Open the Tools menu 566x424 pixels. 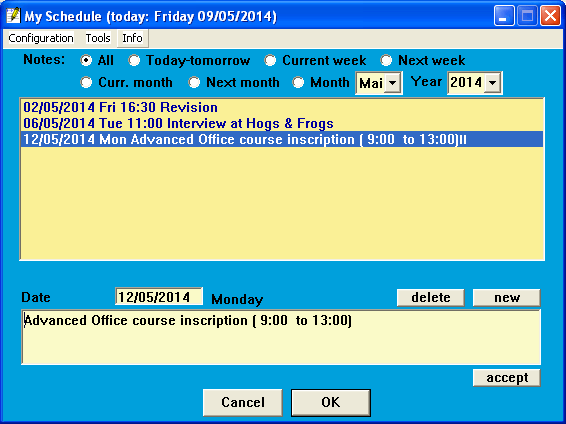tap(98, 38)
